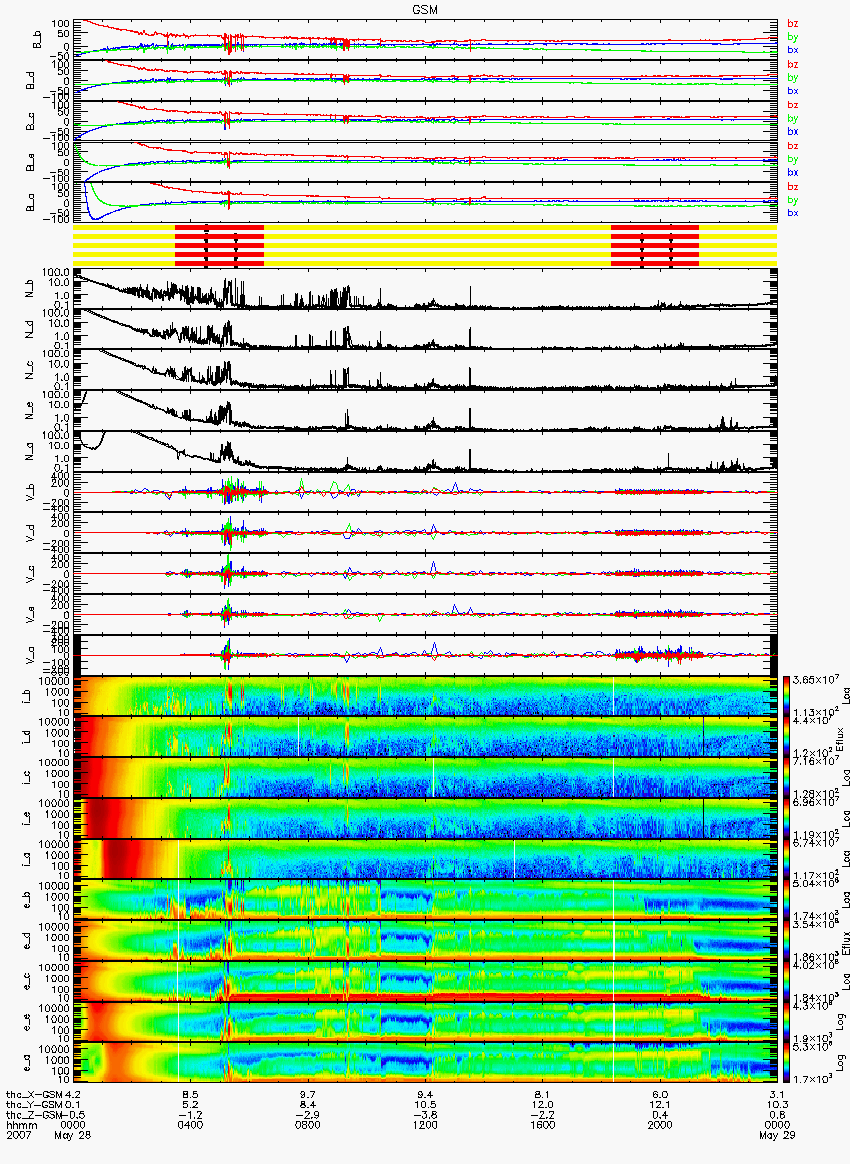Select the V_d velocity panel label

pyautogui.click(x=30, y=533)
